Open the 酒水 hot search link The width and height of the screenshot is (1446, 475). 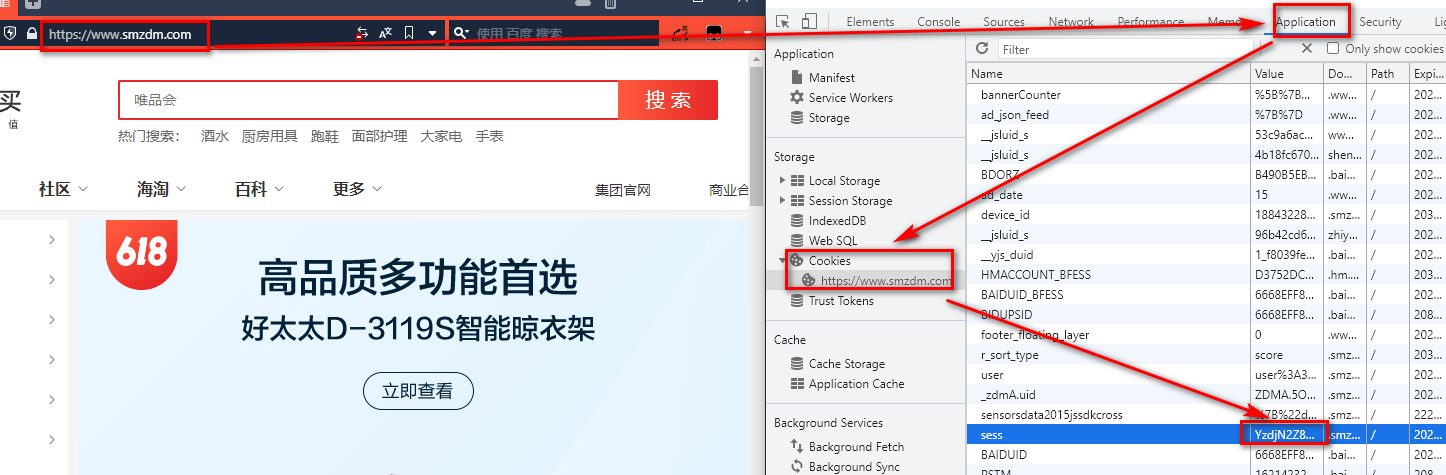point(214,136)
